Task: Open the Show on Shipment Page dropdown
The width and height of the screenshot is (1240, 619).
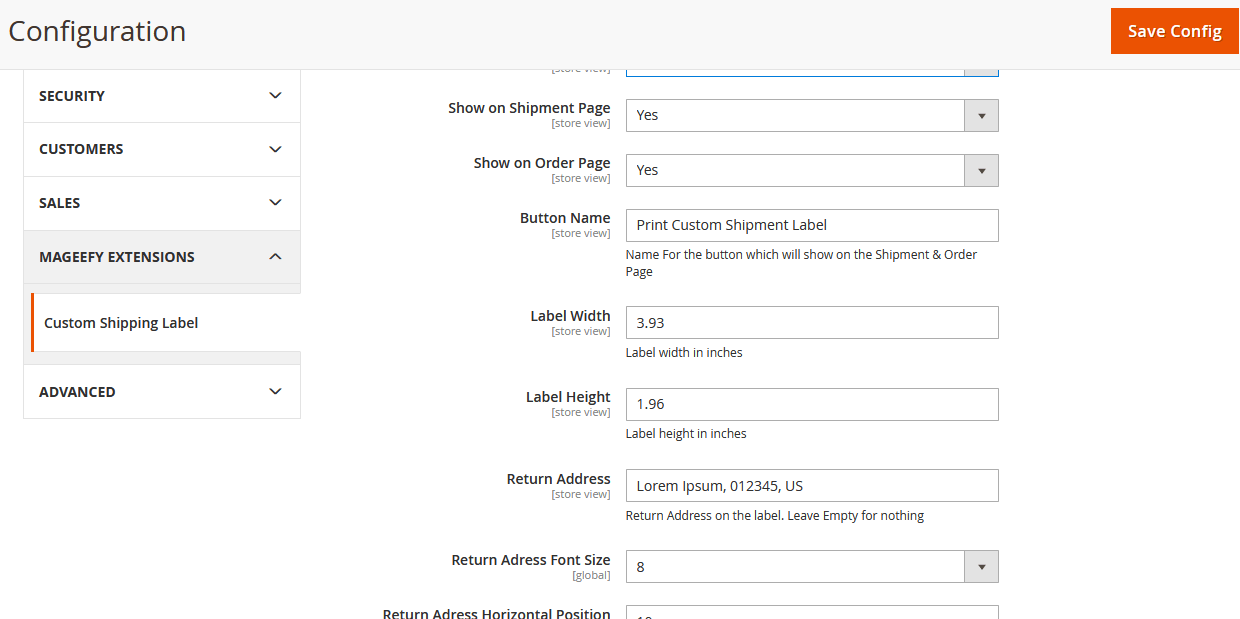Action: point(811,115)
